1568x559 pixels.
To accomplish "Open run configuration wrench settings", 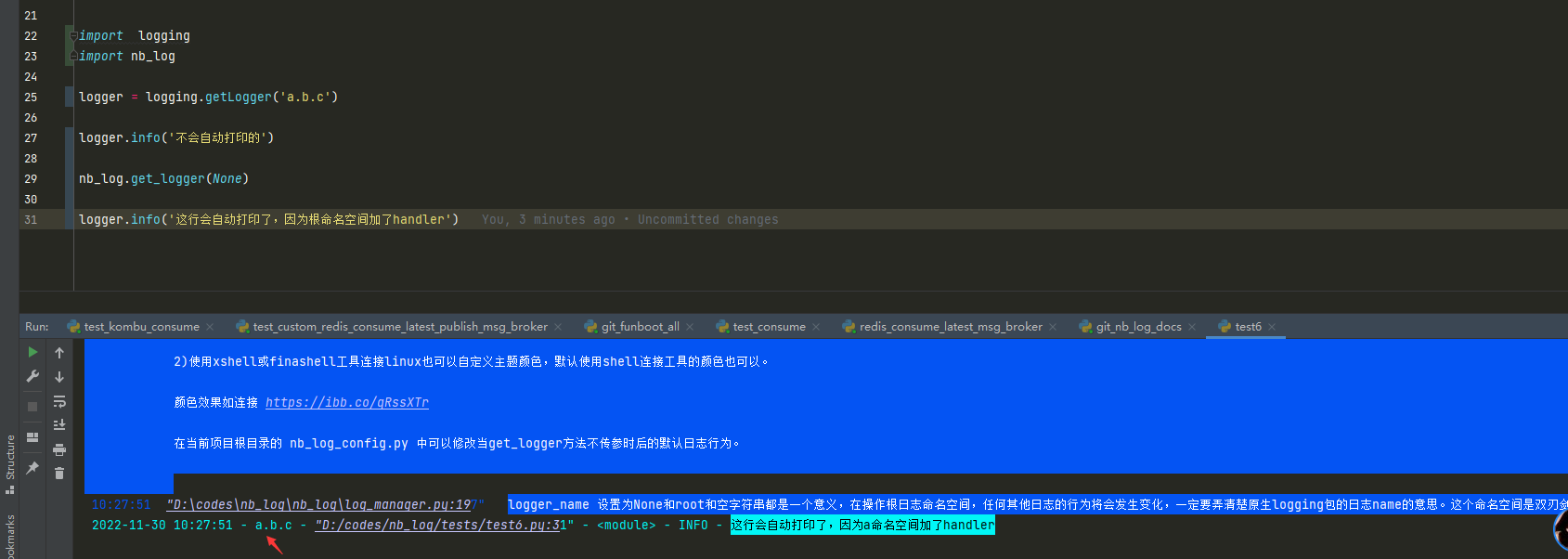I will pyautogui.click(x=32, y=376).
